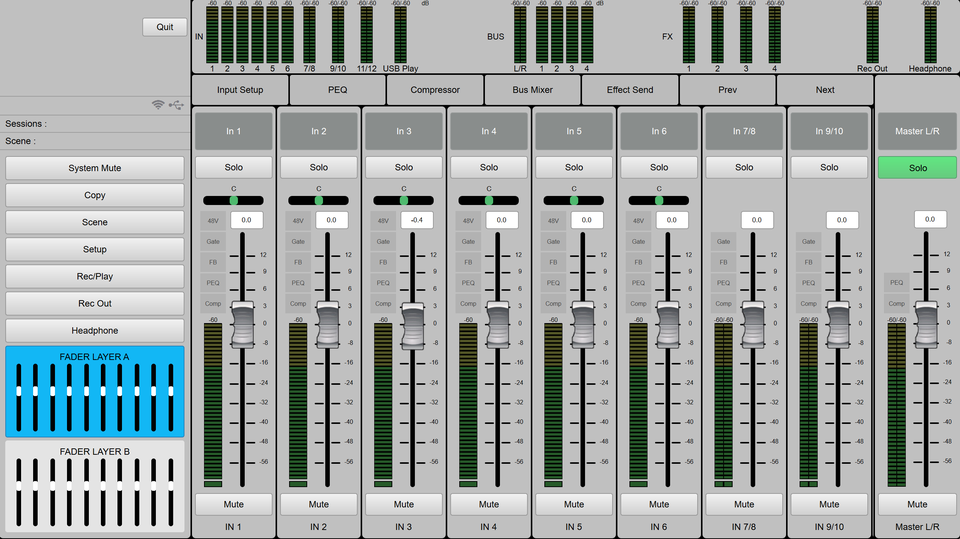960x539 pixels.
Task: Click the In 5 fader knob
Action: pos(574,324)
